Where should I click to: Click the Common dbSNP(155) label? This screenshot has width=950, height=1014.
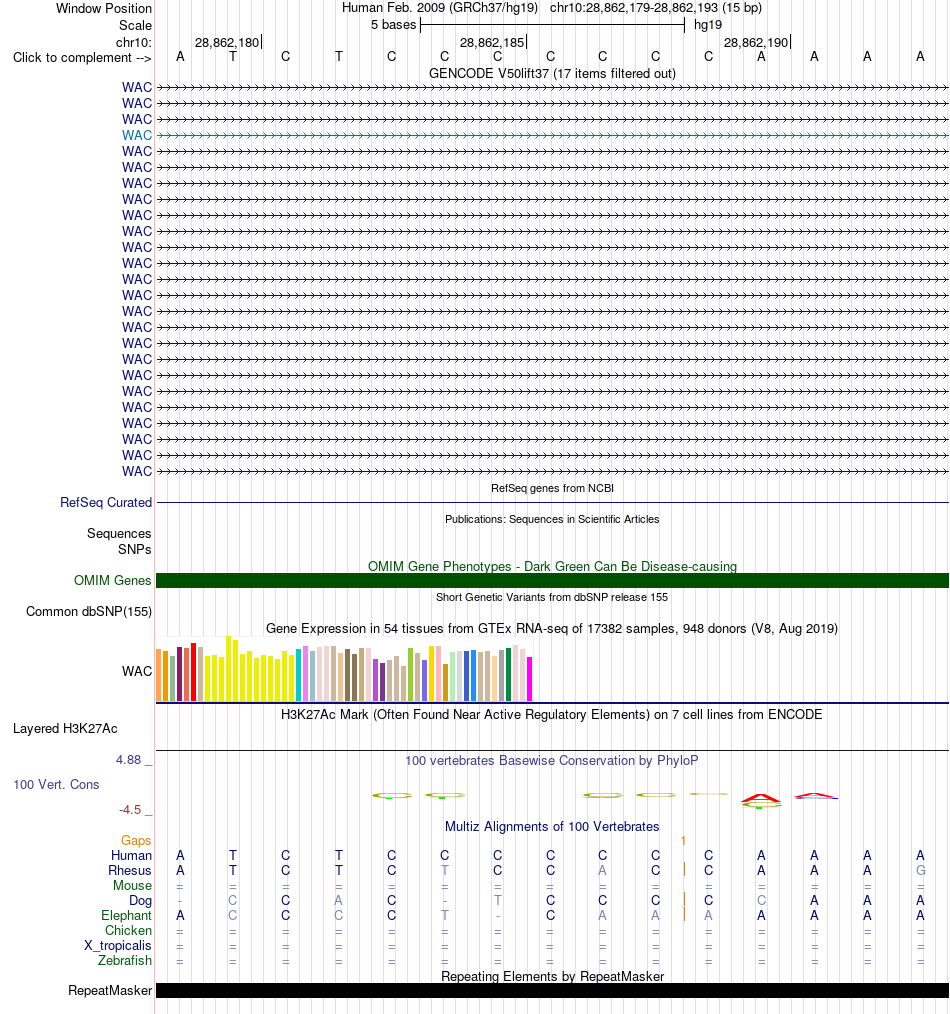point(89,612)
